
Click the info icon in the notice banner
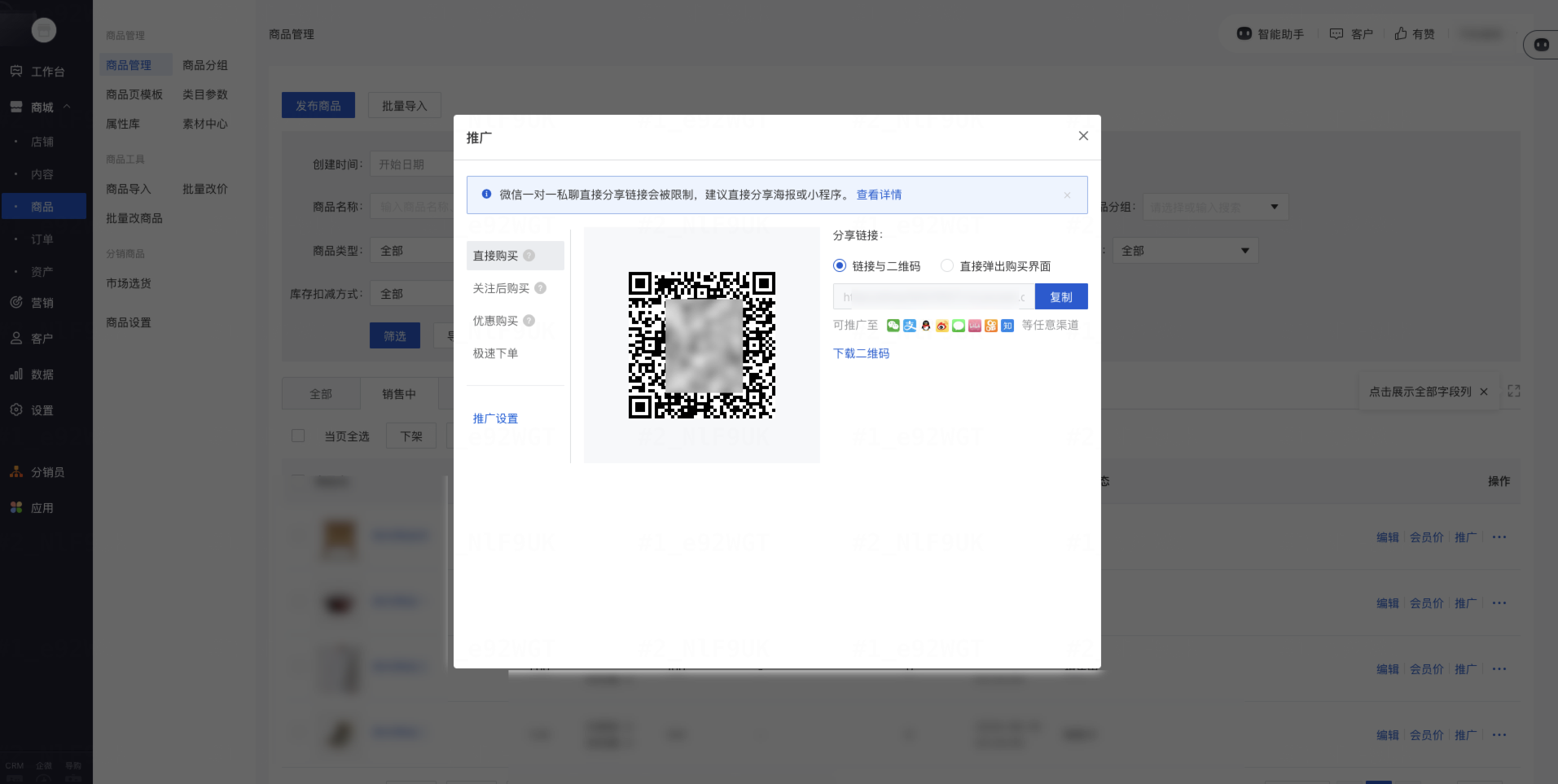point(486,195)
